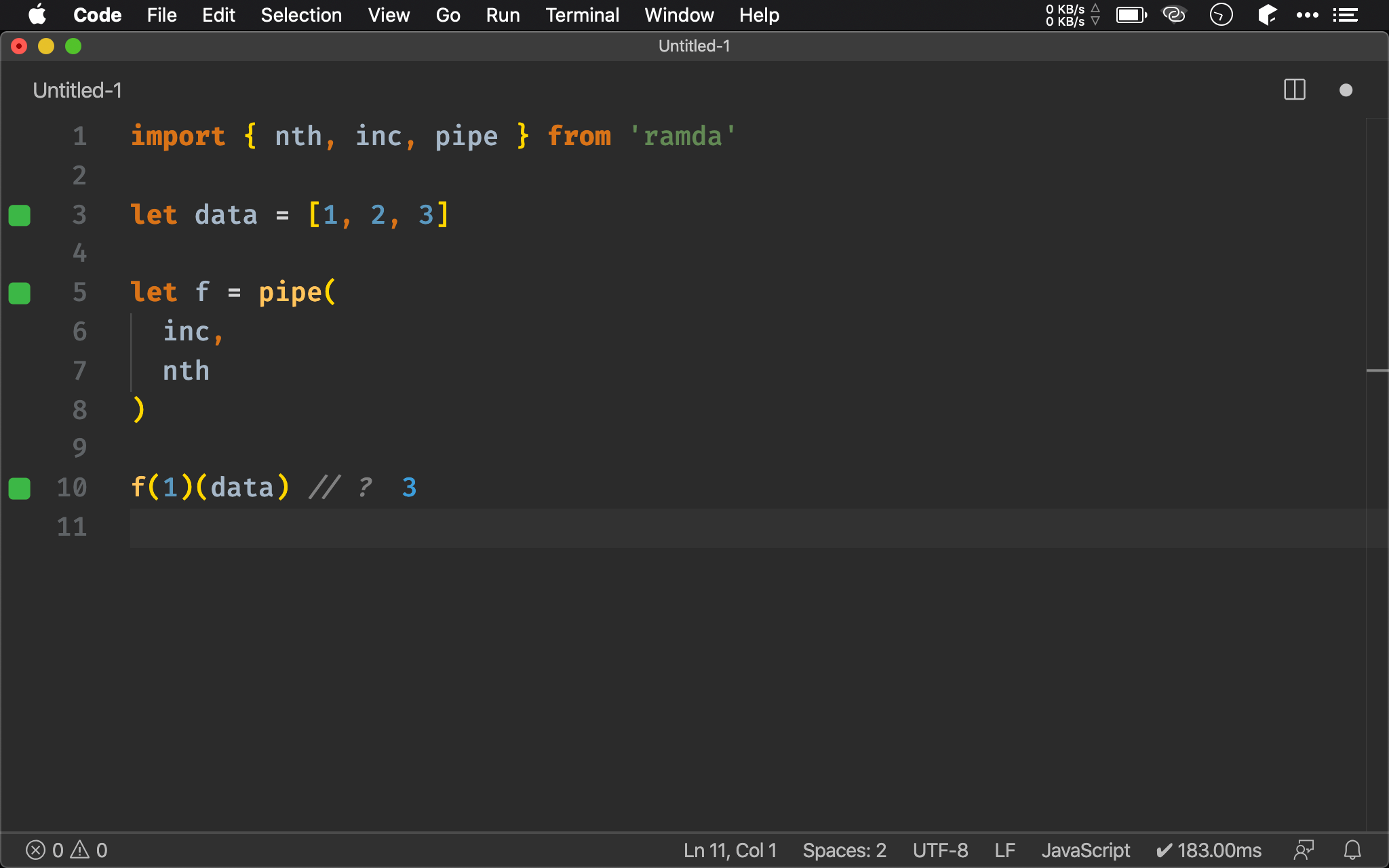
Task: Change indentation via 'Spaces: 2'
Action: (x=844, y=850)
